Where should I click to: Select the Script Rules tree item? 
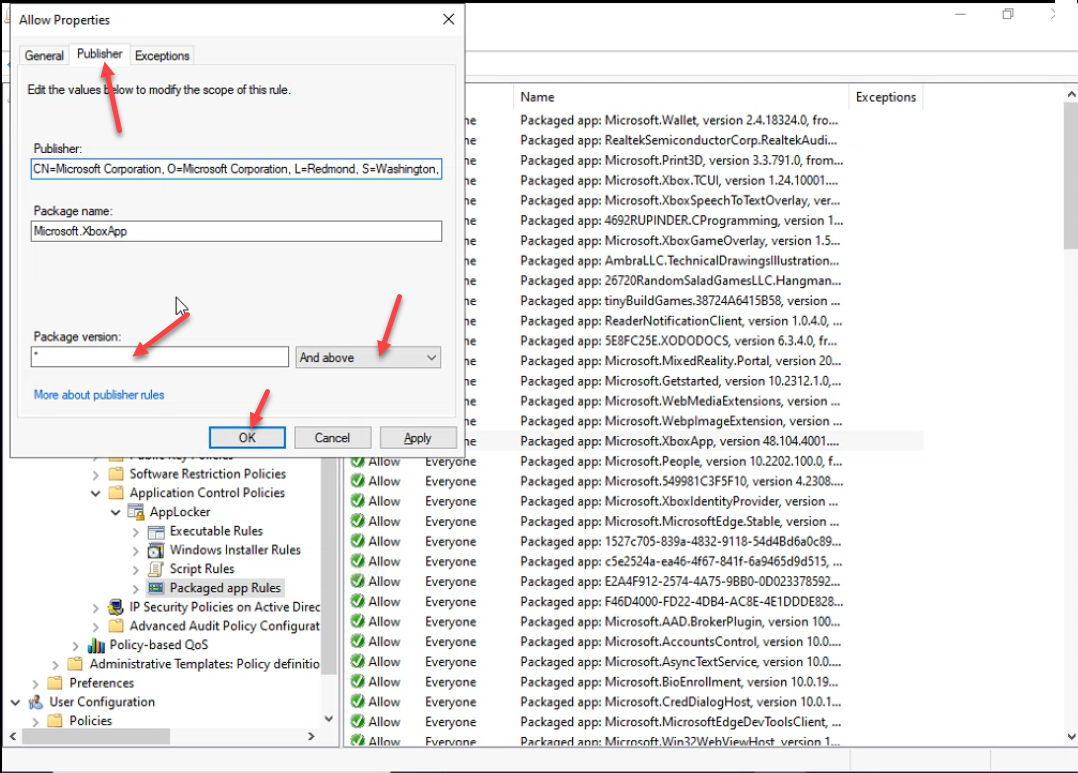202,569
